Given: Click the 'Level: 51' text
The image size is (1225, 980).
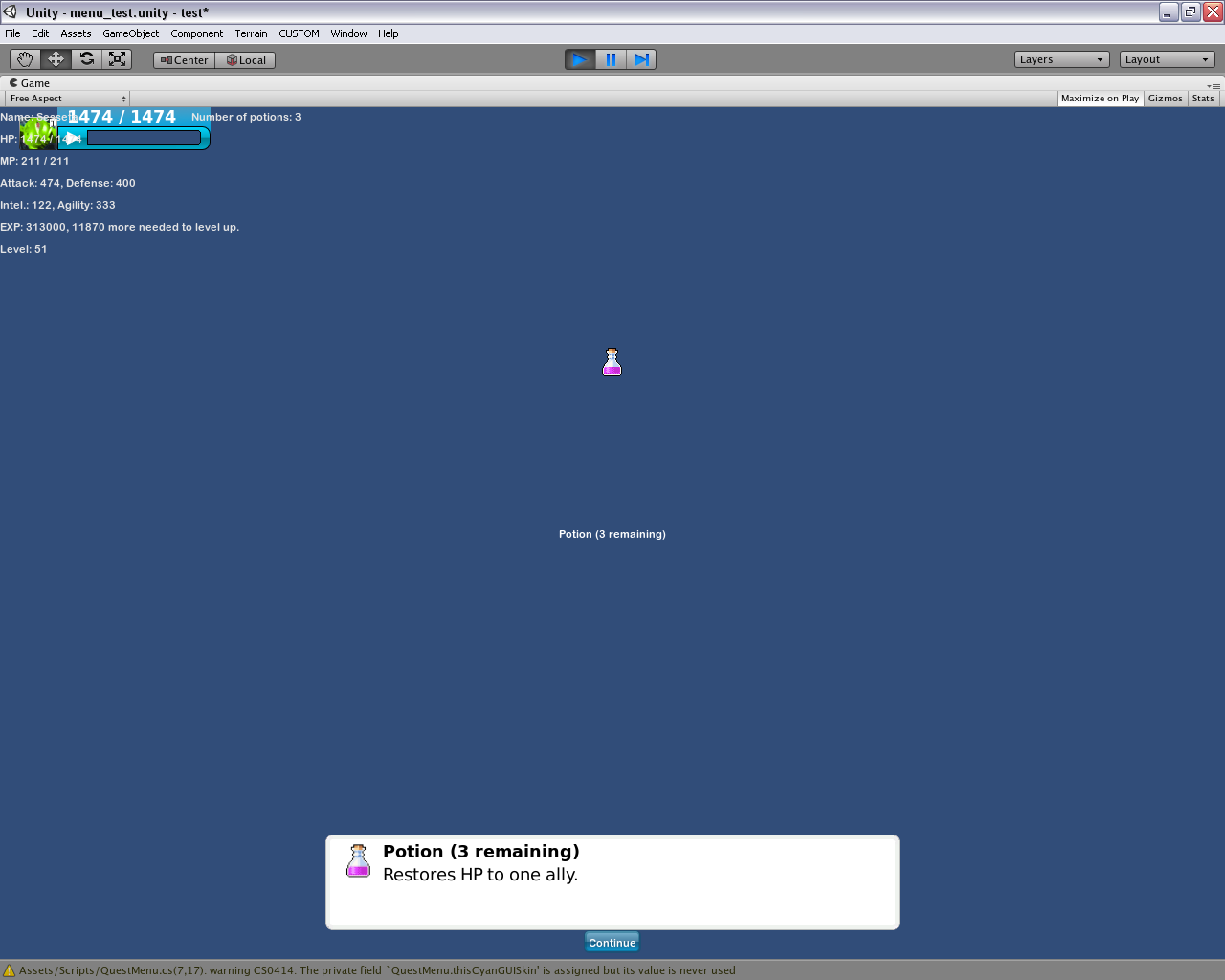Looking at the screenshot, I should [x=24, y=249].
